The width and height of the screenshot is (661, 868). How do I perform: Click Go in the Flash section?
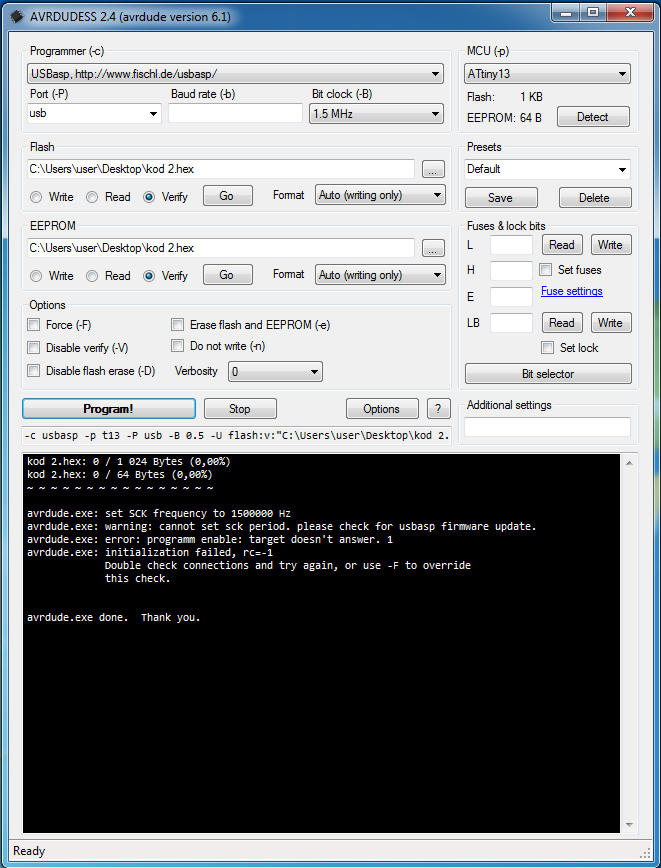click(x=228, y=196)
